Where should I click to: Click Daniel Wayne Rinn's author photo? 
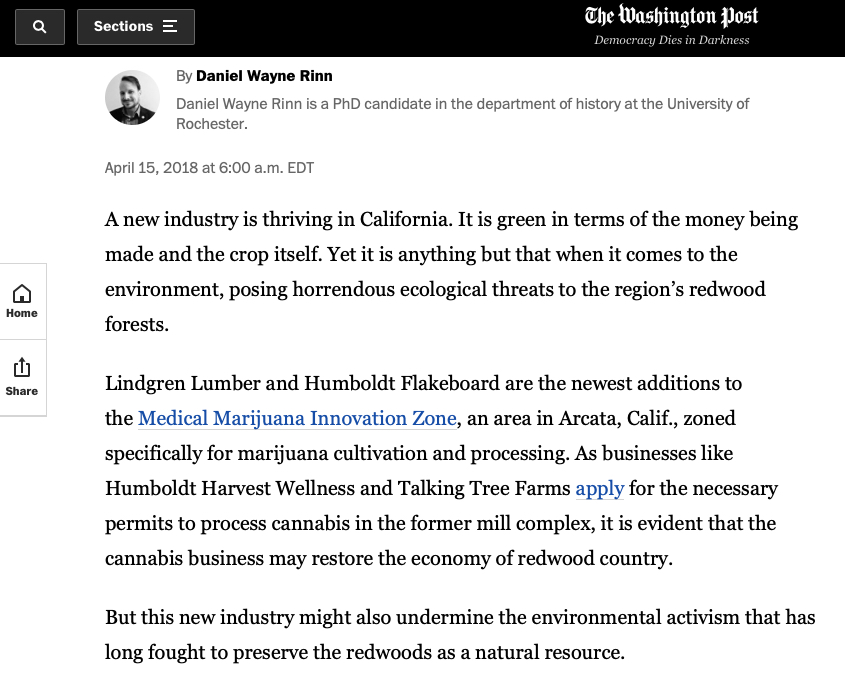pos(132,98)
